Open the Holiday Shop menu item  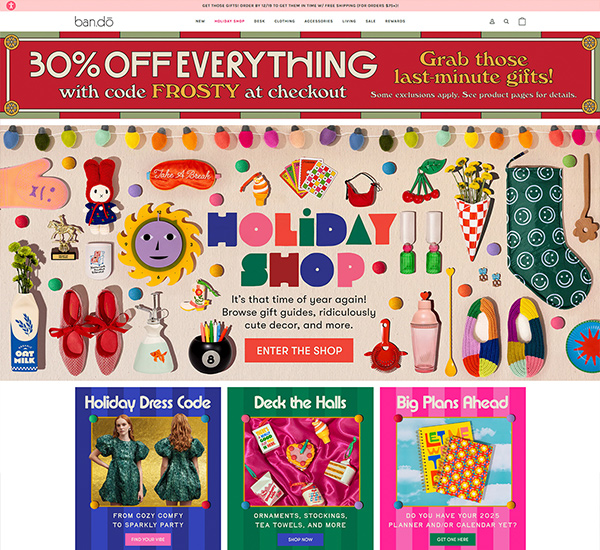(229, 21)
